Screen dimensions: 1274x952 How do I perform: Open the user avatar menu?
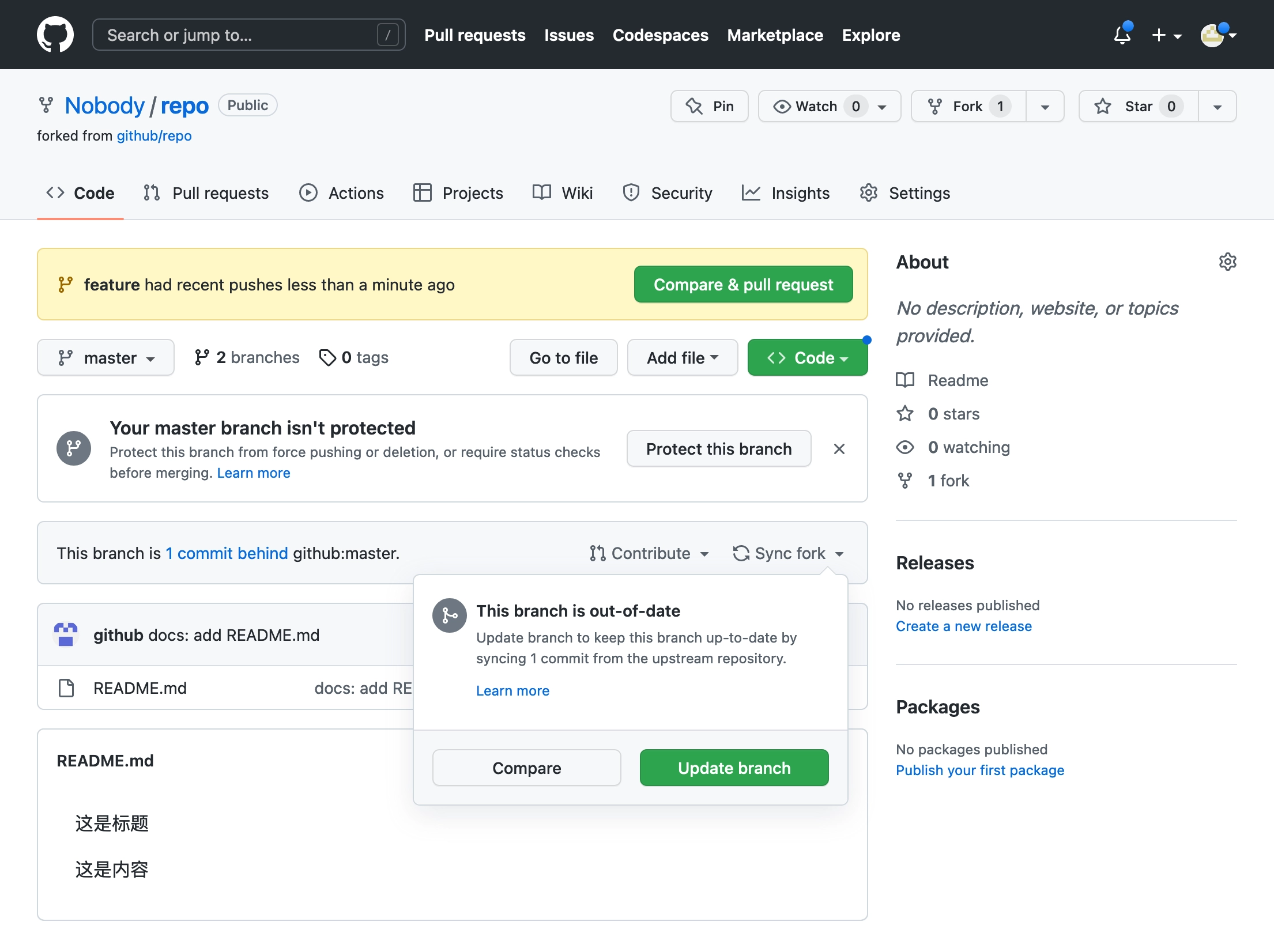(1218, 35)
